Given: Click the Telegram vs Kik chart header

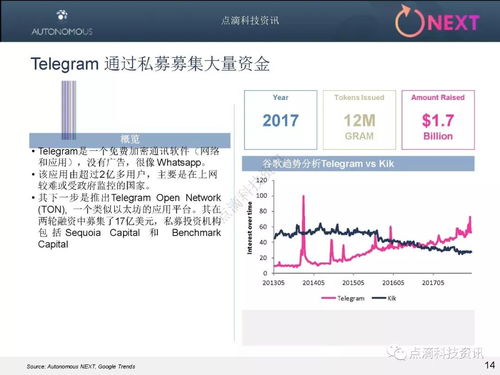Looking at the screenshot, I should pyautogui.click(x=358, y=164).
